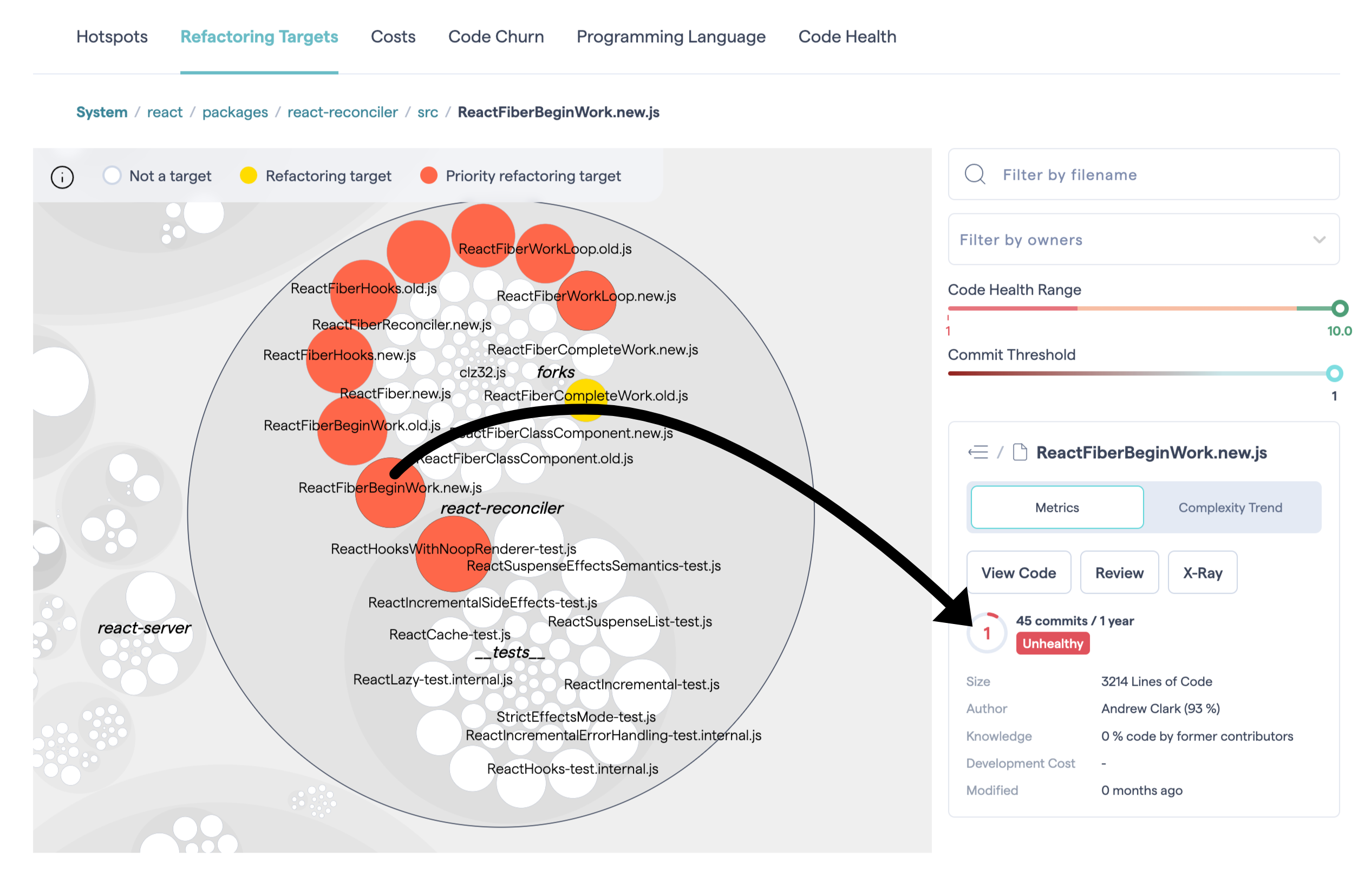Screen dimensions: 1372x871
Task: Click the X-Ray button
Action: 1202,573
